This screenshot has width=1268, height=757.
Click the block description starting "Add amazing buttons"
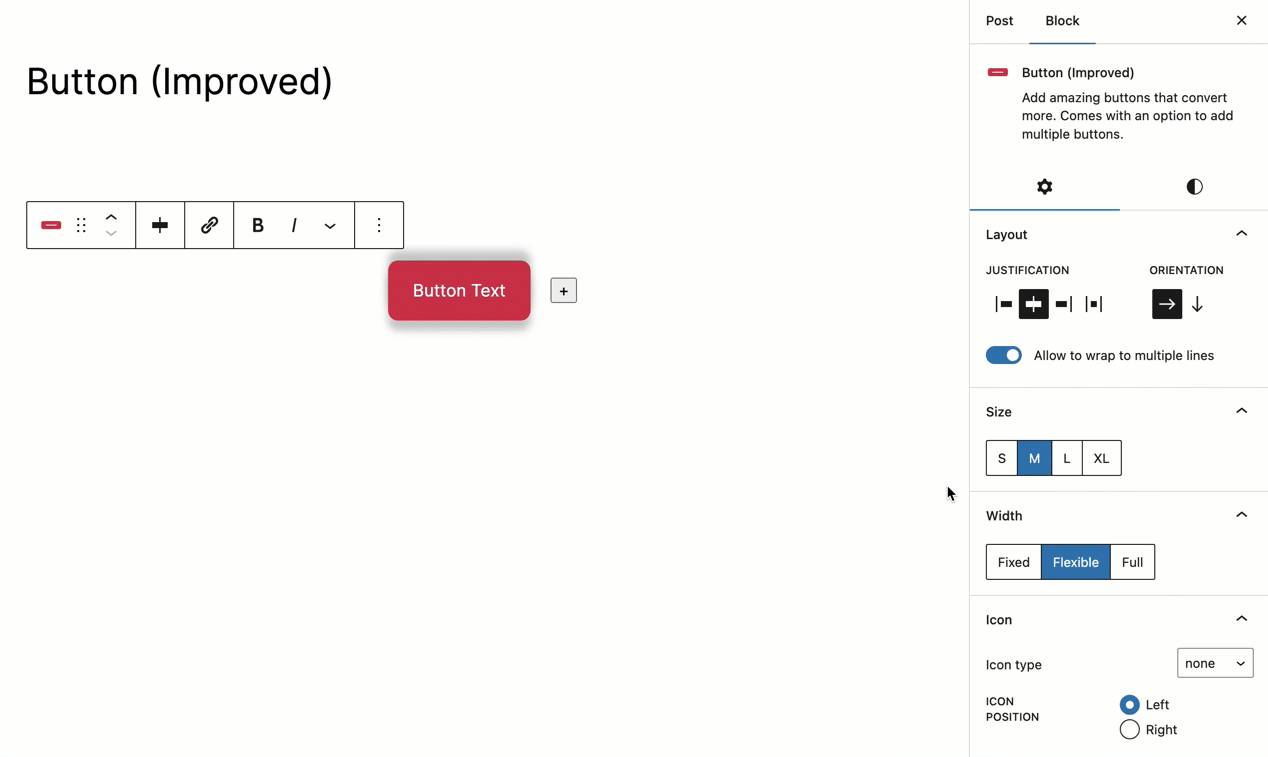click(x=1127, y=116)
